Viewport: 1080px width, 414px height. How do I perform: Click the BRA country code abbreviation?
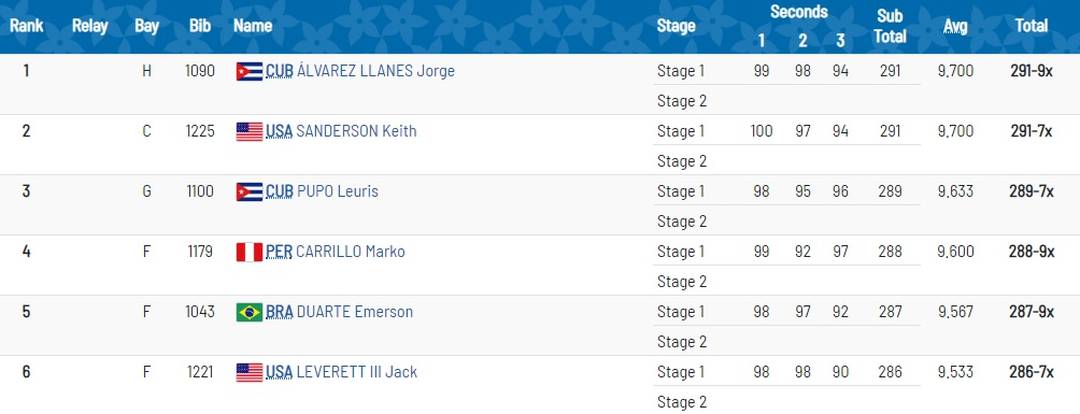click(280, 312)
